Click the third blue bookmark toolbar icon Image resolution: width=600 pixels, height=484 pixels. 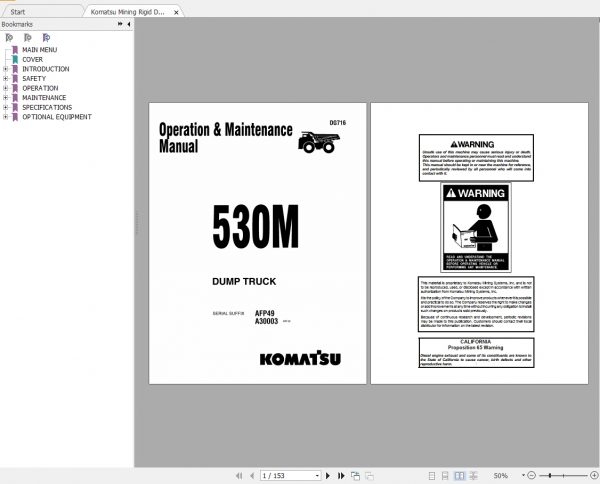pos(46,37)
